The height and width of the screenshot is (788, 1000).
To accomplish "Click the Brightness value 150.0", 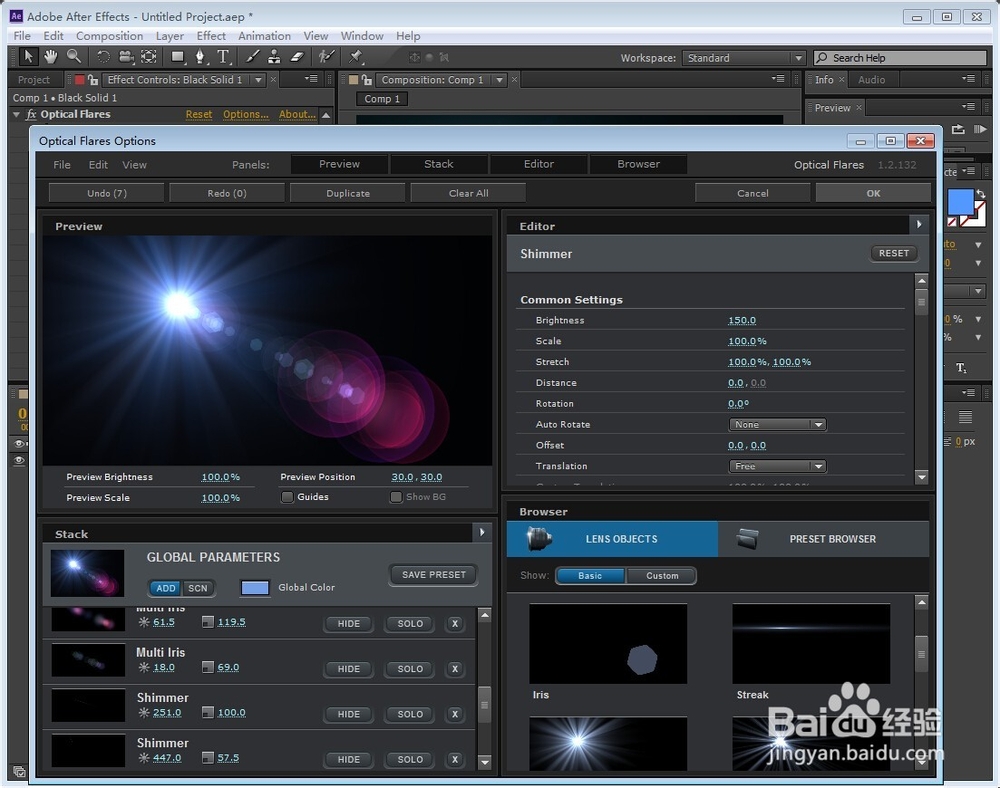I will [742, 320].
